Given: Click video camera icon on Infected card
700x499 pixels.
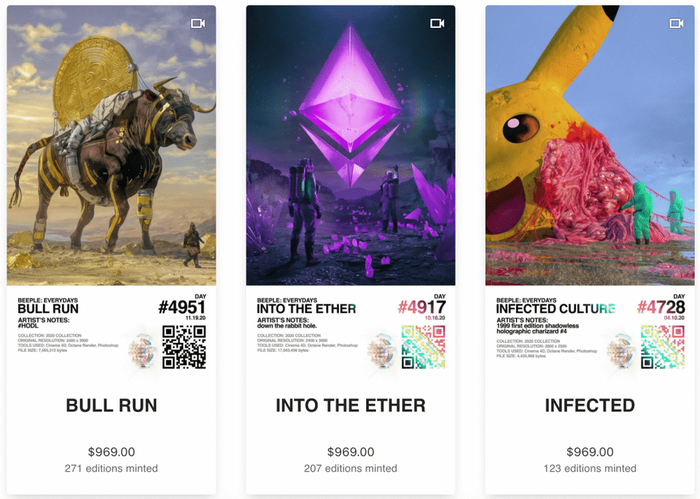Looking at the screenshot, I should 676,23.
